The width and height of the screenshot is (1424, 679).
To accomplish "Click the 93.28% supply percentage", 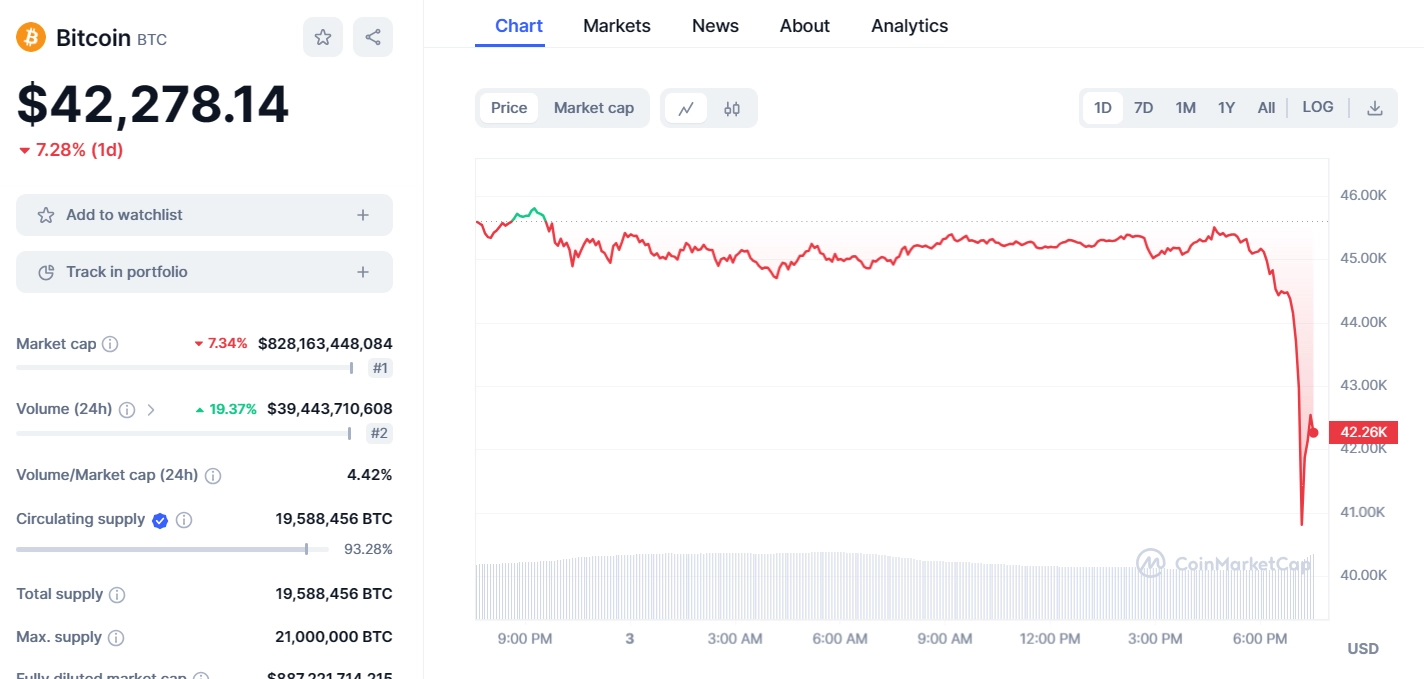I will click(368, 549).
